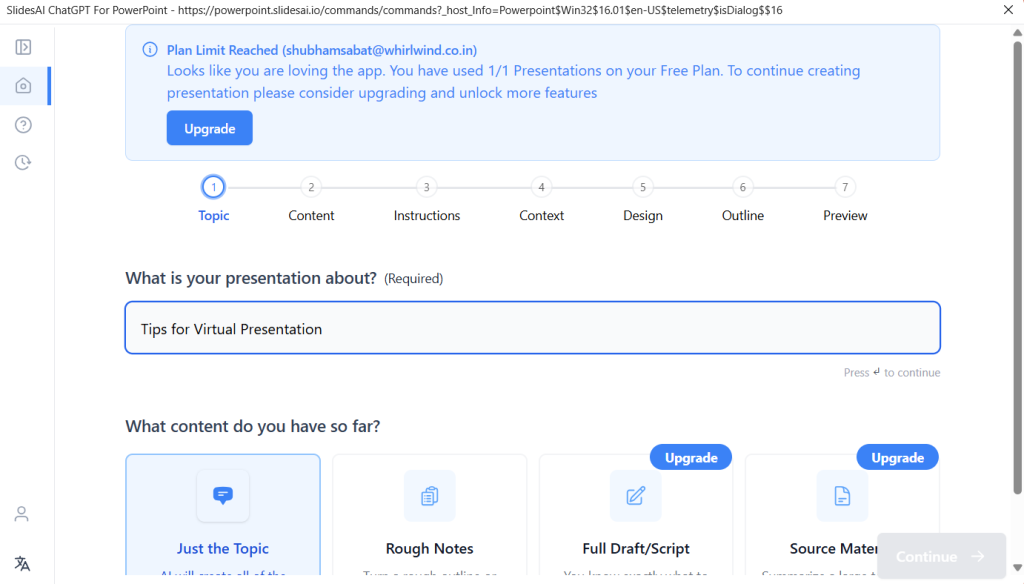Screen dimensions: 1024x584
Task: Toggle the sidebar collapse icon
Action: 23,47
